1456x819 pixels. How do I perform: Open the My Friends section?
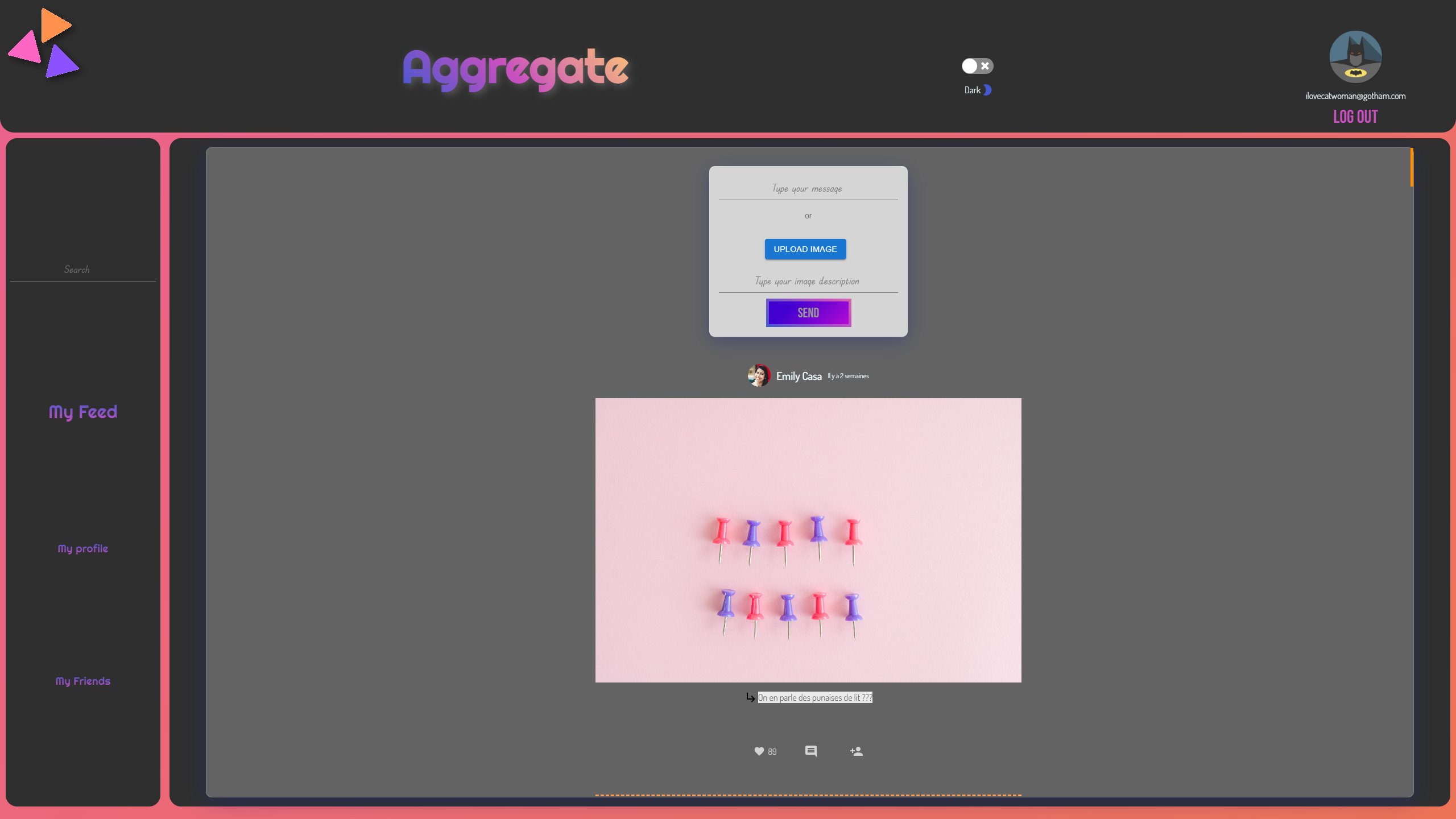[83, 681]
